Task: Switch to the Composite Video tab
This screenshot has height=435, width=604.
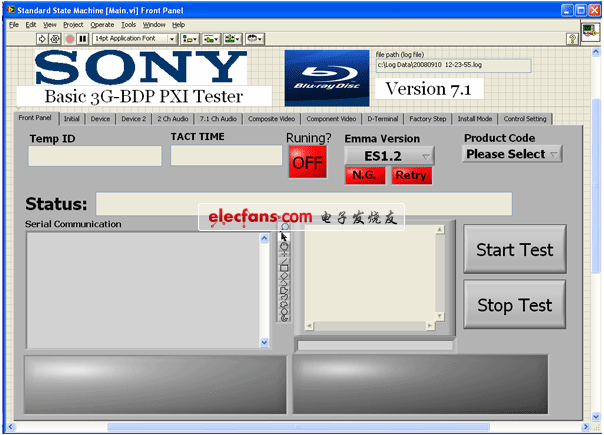Action: 270,118
